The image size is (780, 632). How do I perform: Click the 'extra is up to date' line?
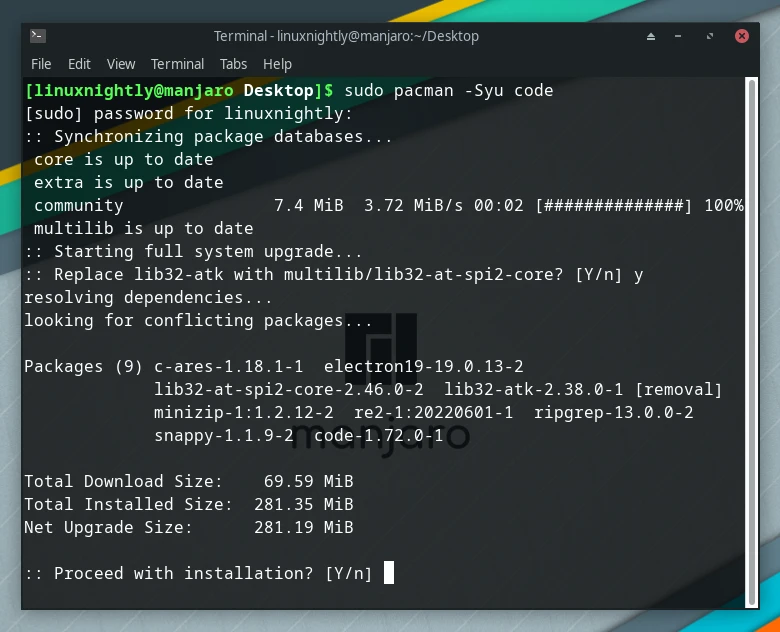(x=128, y=182)
